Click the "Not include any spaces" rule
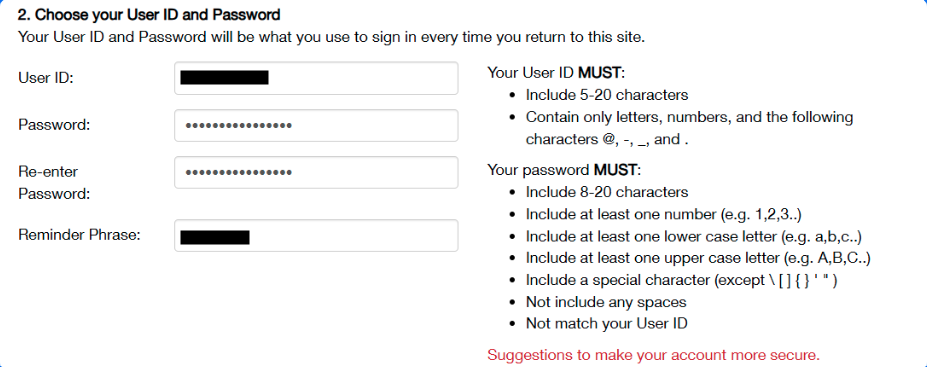927x367 pixels. click(x=606, y=303)
